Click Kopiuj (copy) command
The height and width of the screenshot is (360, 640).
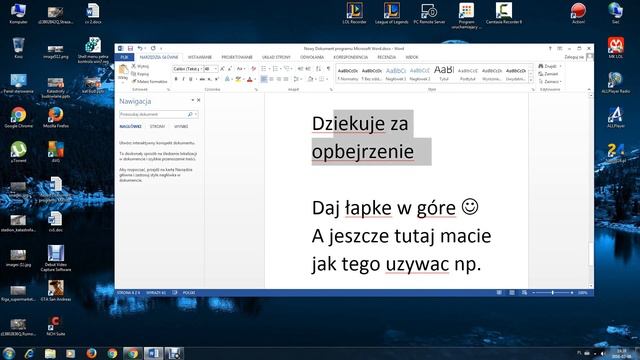click(140, 74)
